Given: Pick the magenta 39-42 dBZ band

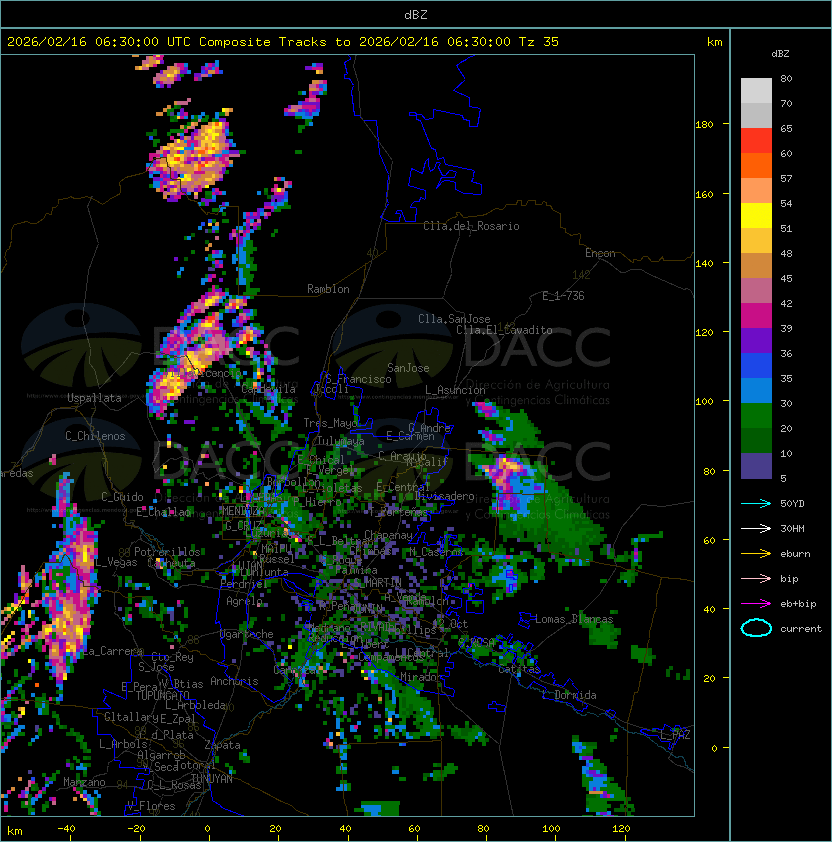Looking at the screenshot, I should click(756, 316).
